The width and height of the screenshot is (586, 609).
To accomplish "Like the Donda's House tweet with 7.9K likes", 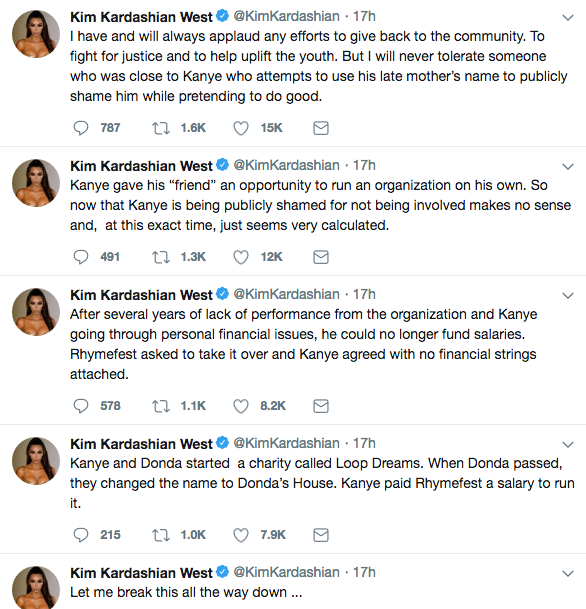I will point(241,535).
